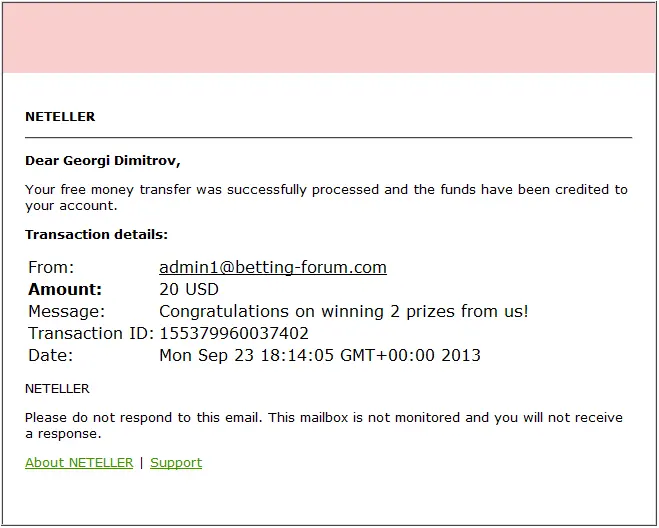Open the About NETELLER link
Screen dimensions: 659x528
pyautogui.click(x=79, y=462)
